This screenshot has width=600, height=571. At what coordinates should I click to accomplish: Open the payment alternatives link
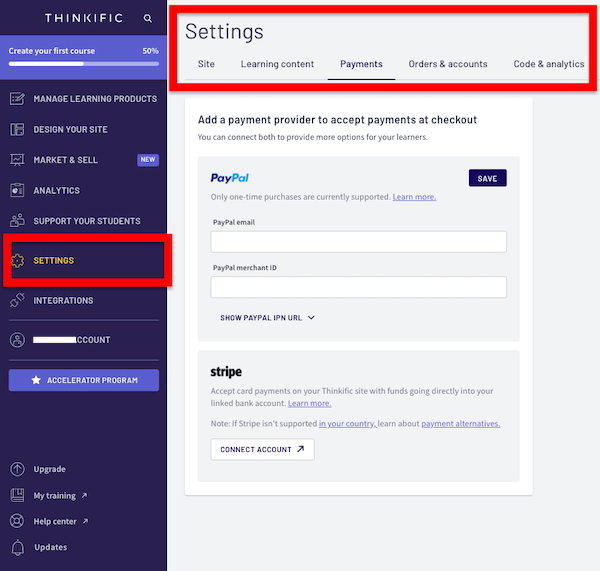coord(461,424)
